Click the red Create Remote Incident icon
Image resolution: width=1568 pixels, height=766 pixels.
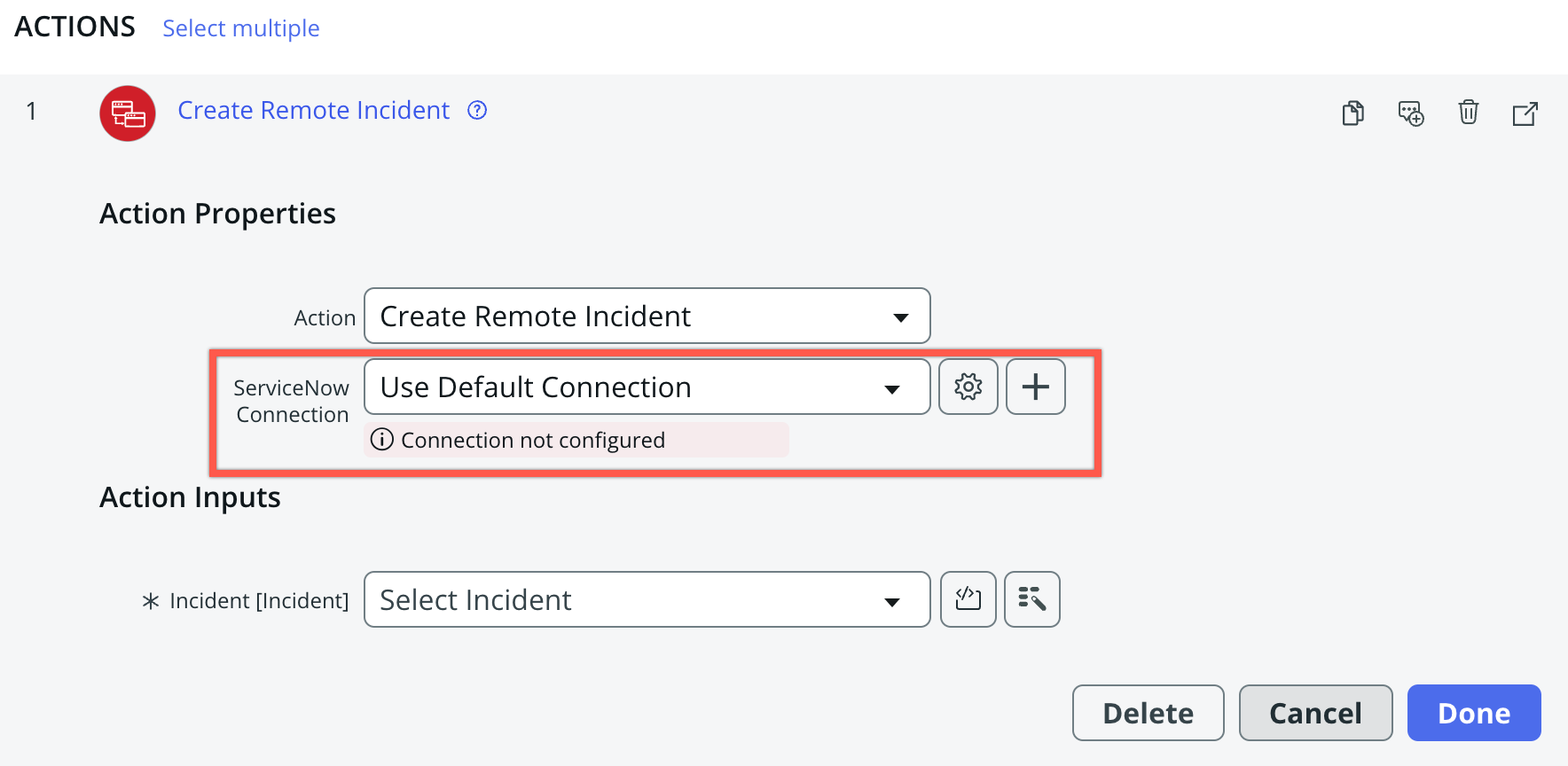(x=128, y=113)
